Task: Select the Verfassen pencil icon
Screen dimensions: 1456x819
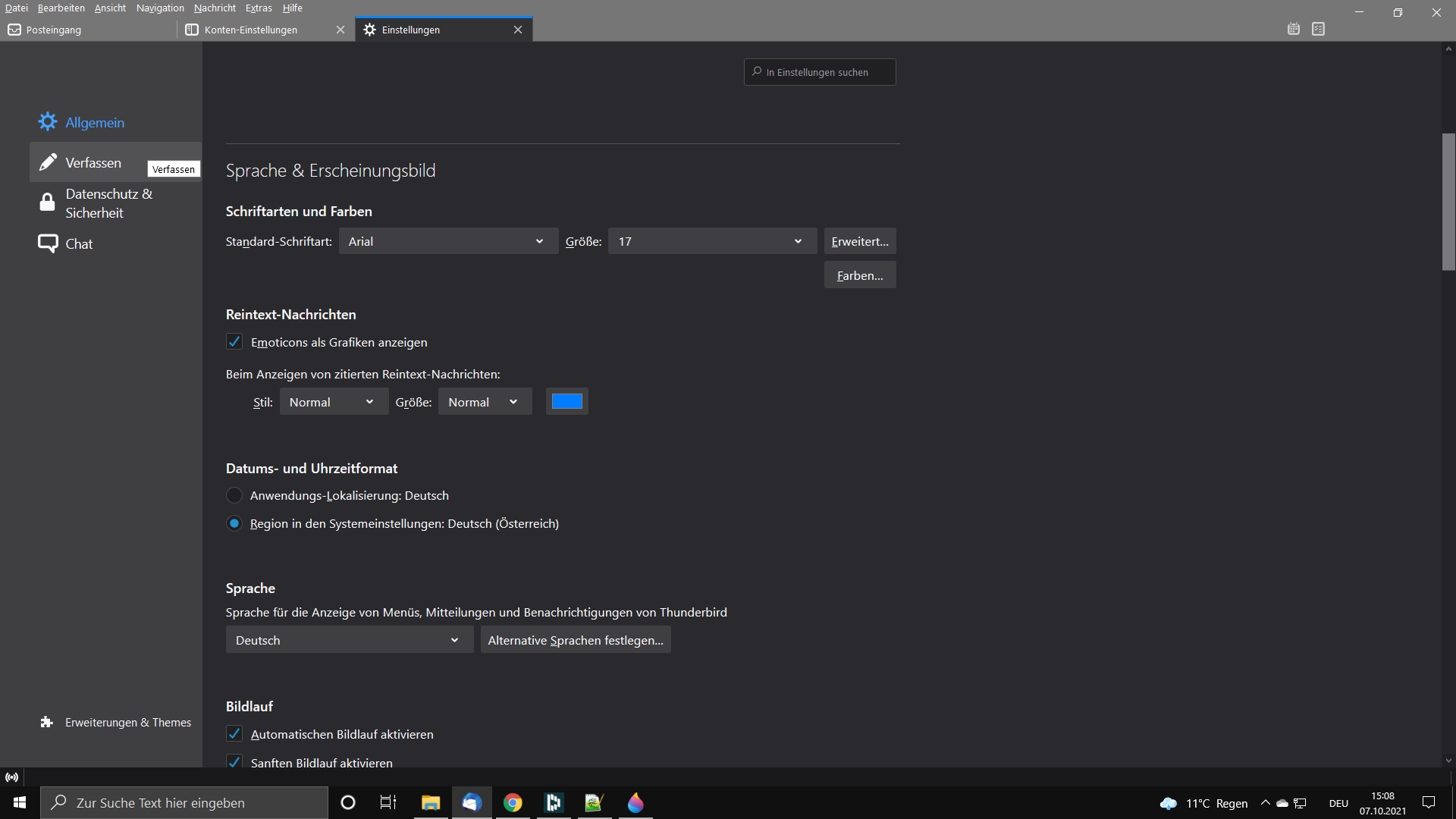Action: pyautogui.click(x=48, y=162)
